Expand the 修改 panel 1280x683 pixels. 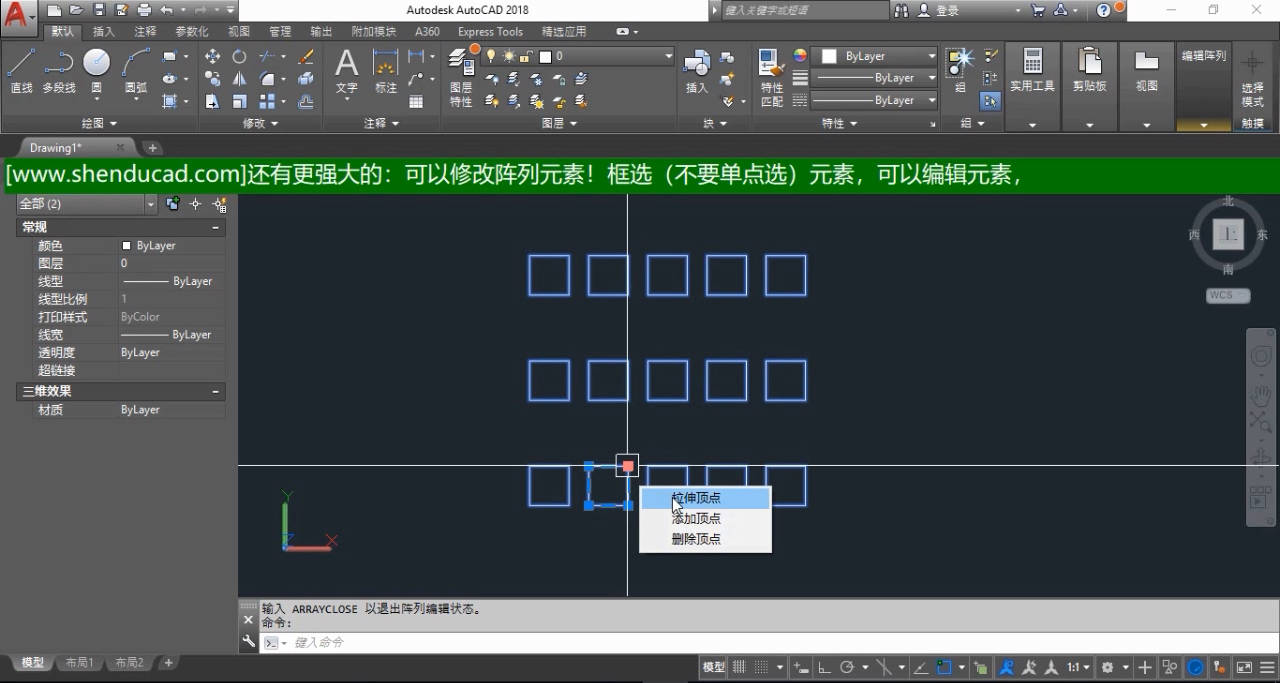pos(260,123)
